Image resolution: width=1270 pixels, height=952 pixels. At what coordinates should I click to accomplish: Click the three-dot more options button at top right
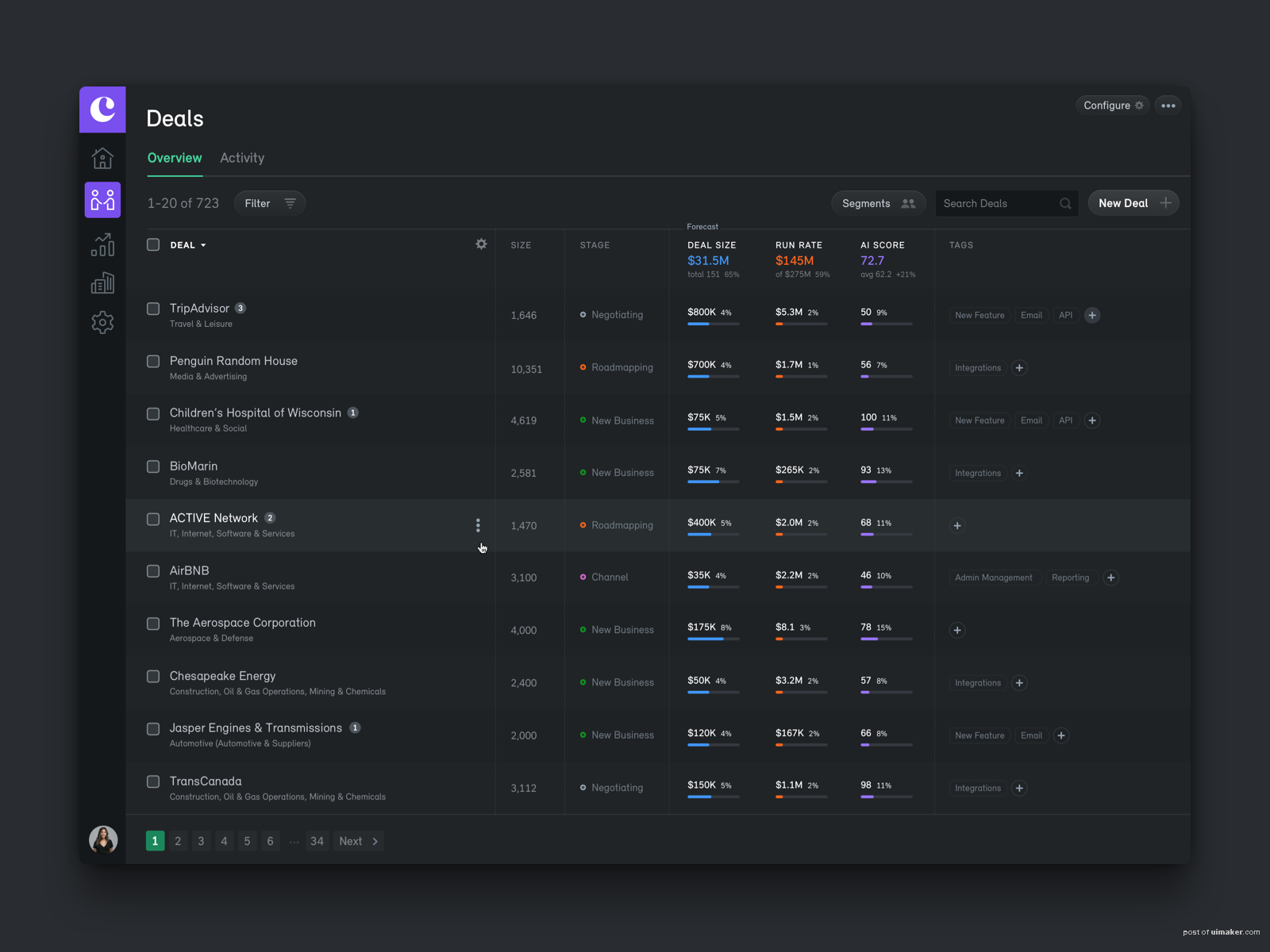point(1168,106)
